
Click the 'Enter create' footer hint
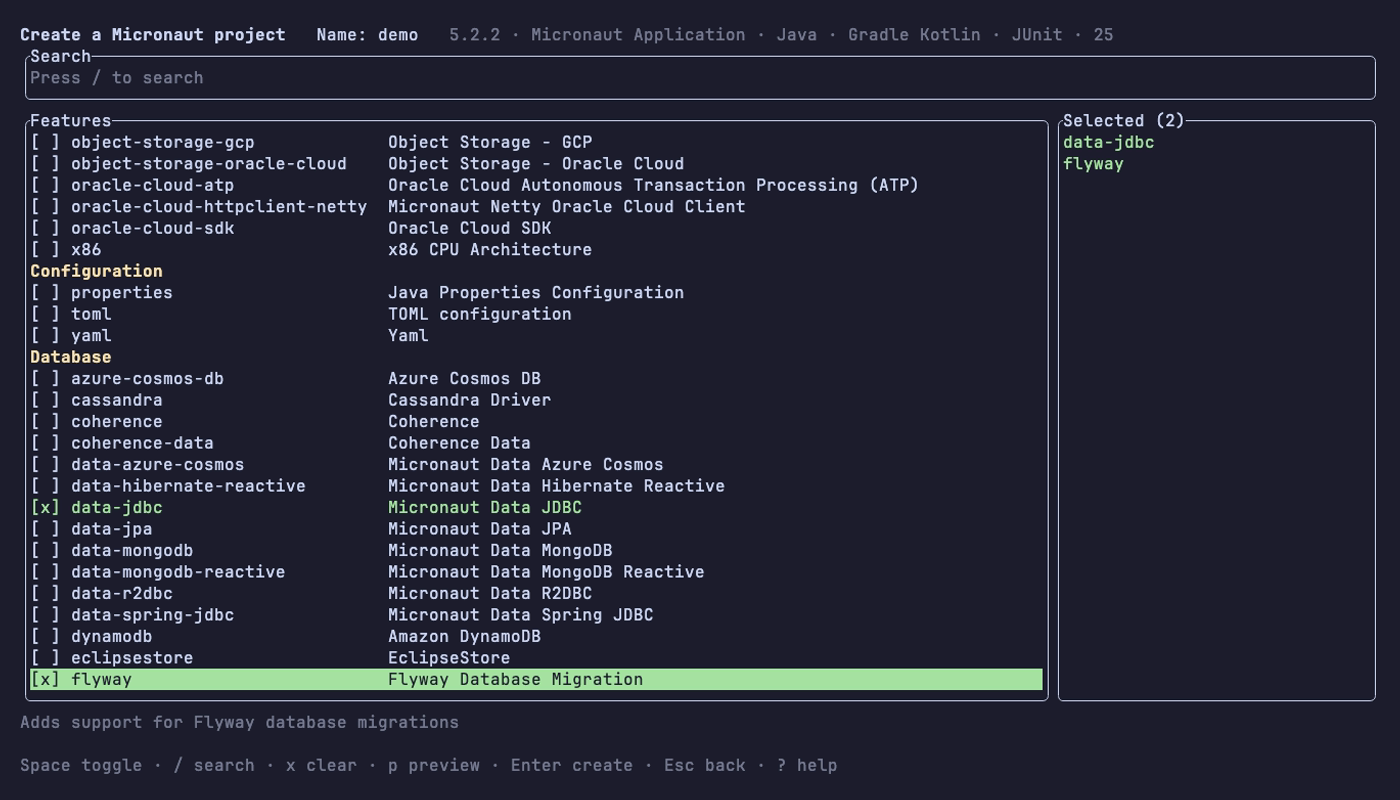pos(572,765)
